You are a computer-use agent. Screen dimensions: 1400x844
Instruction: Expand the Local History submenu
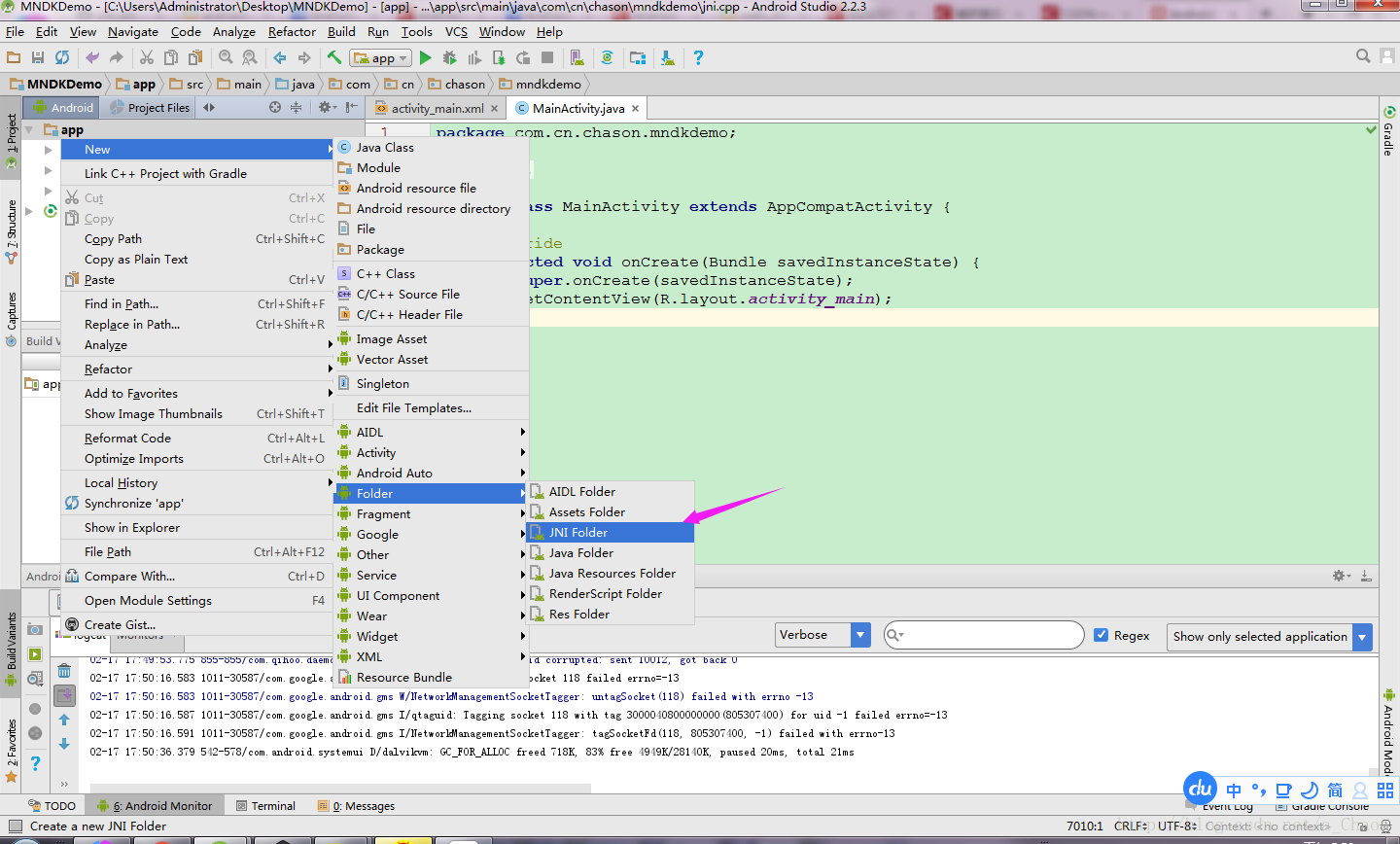pos(197,482)
